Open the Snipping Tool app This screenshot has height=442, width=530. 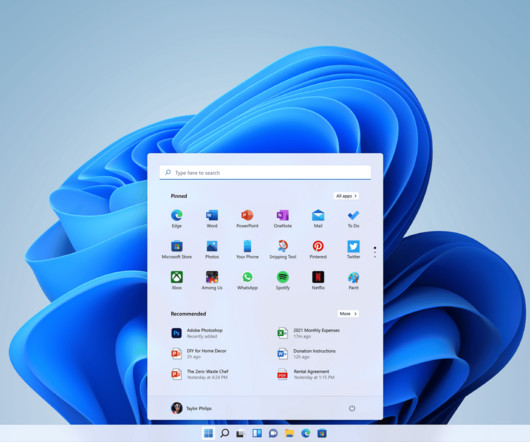pos(283,250)
